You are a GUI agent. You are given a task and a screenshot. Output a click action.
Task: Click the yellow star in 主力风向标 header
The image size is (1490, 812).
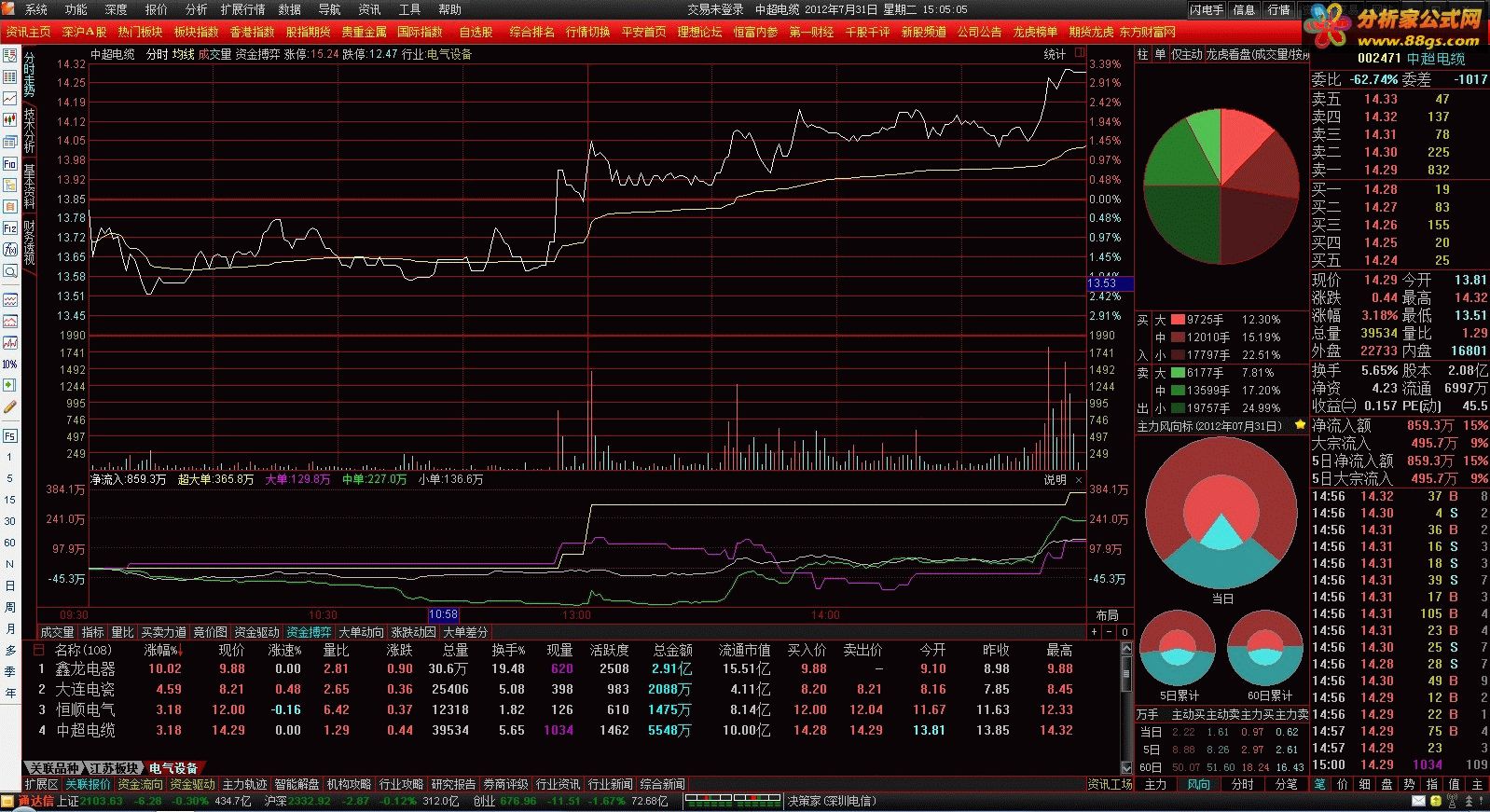(1301, 425)
